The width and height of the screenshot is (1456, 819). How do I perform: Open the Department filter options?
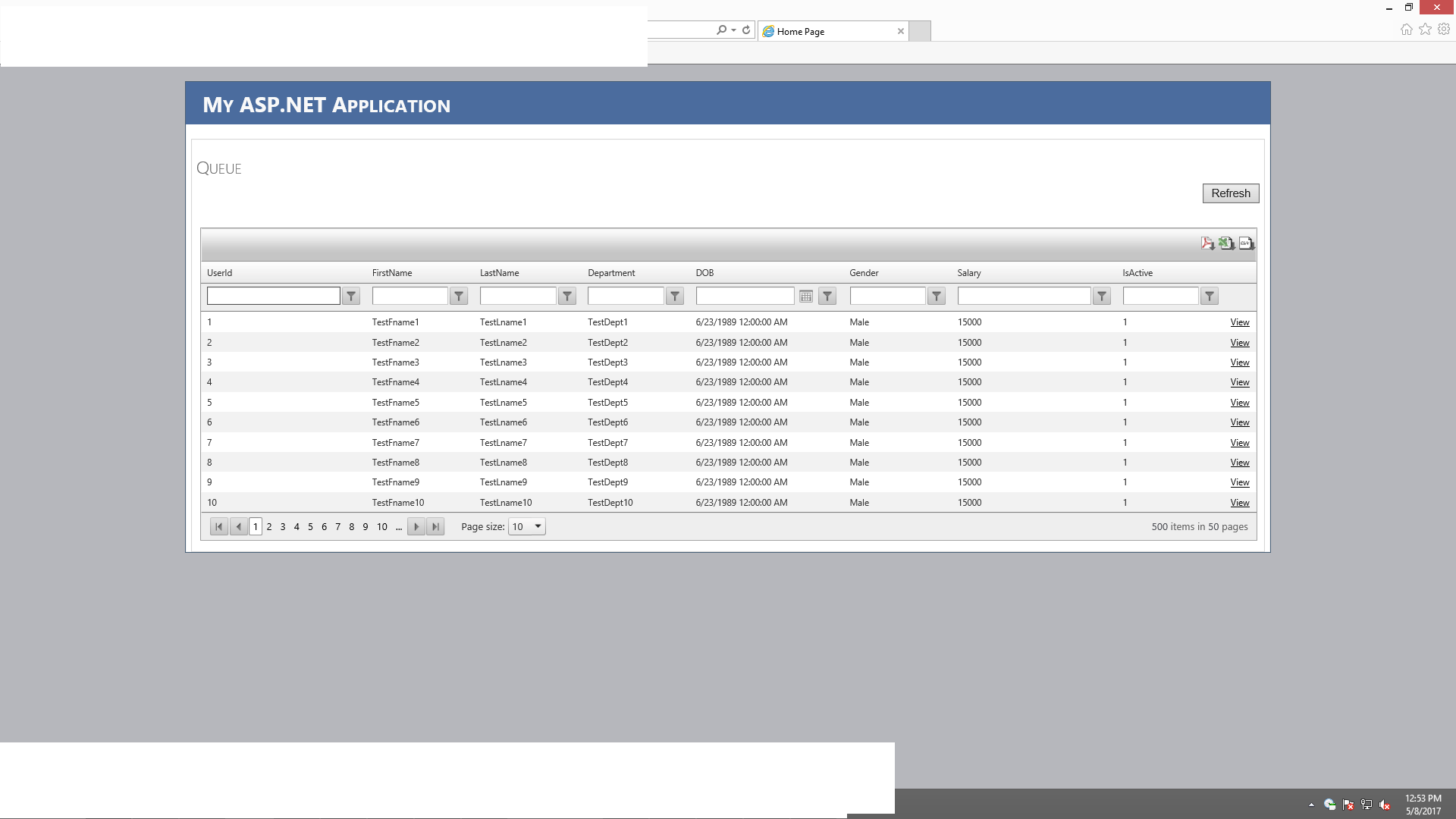[x=675, y=297]
